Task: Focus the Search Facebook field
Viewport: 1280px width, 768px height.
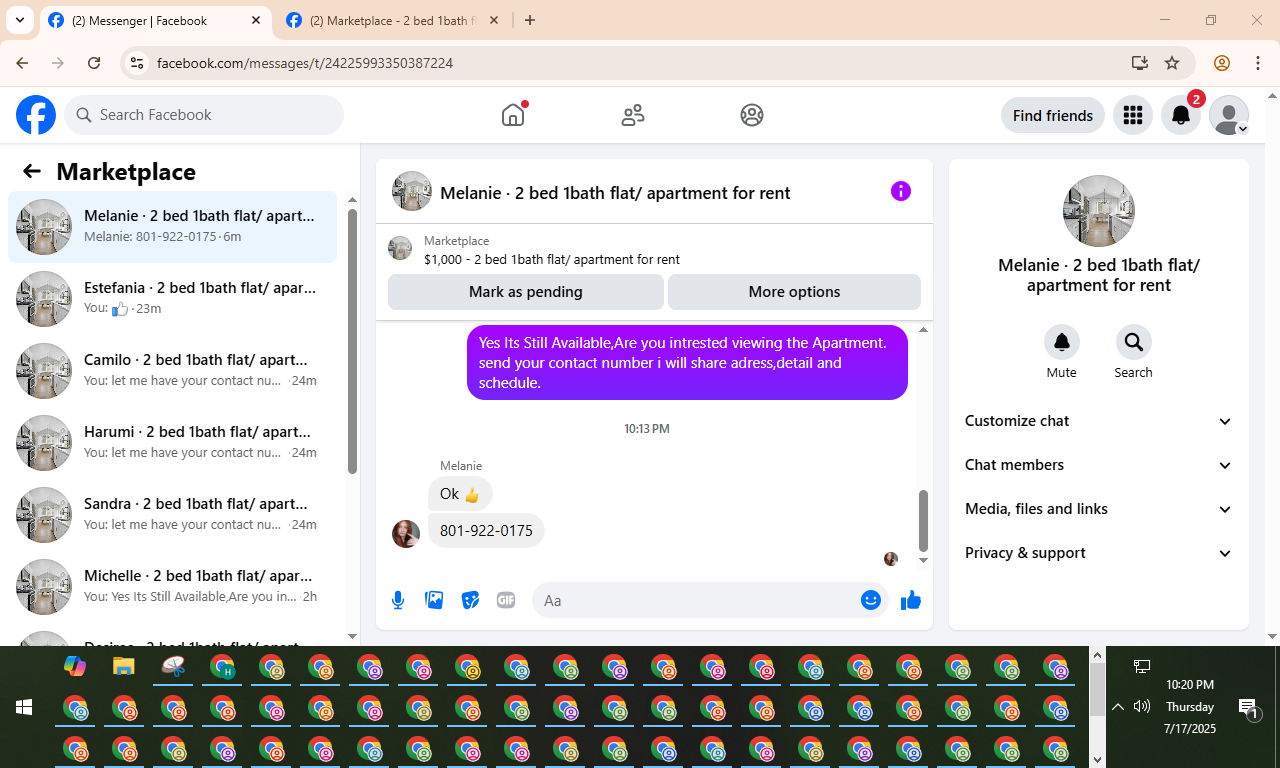Action: [x=204, y=115]
